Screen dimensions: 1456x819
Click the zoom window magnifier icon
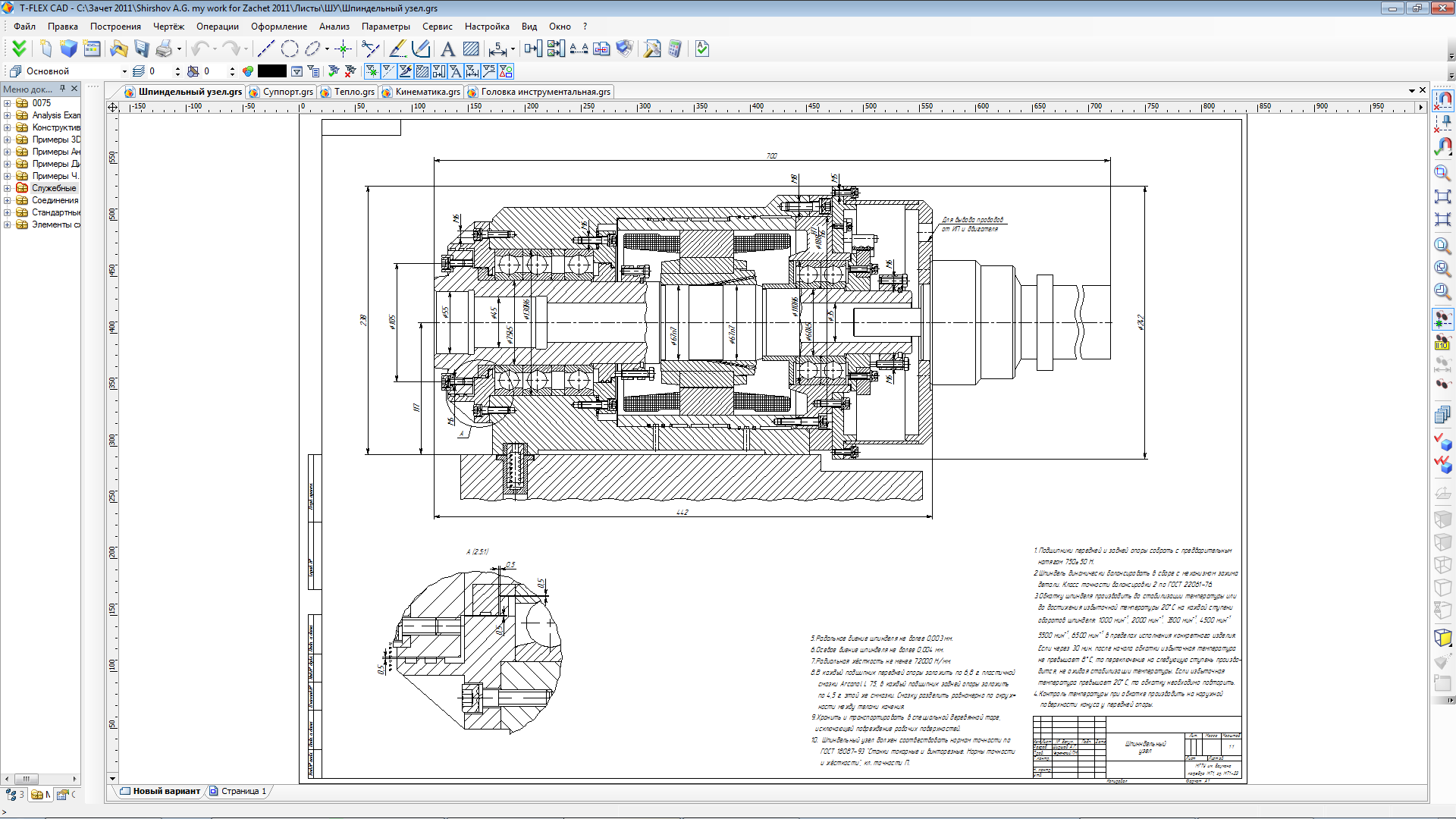click(1442, 173)
